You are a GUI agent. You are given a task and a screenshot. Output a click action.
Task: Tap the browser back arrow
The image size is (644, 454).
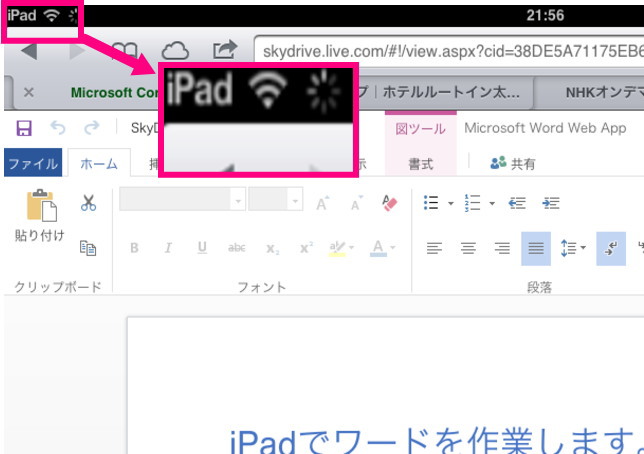click(x=30, y=51)
